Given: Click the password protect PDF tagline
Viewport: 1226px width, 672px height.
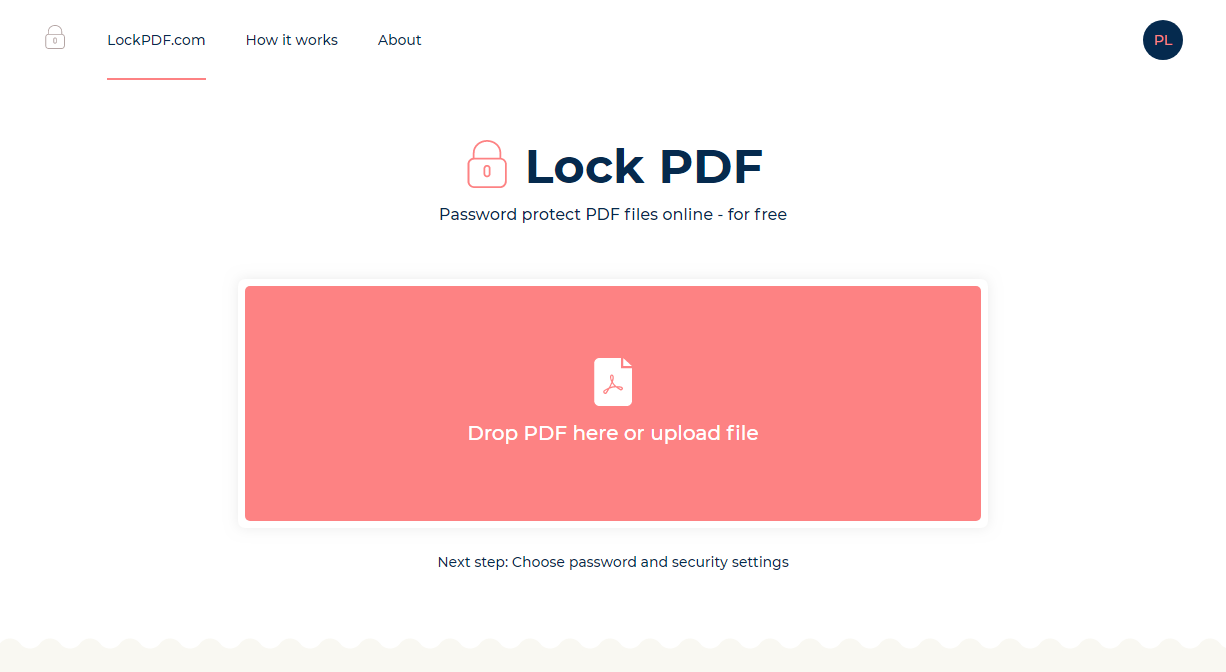Looking at the screenshot, I should (x=612, y=214).
